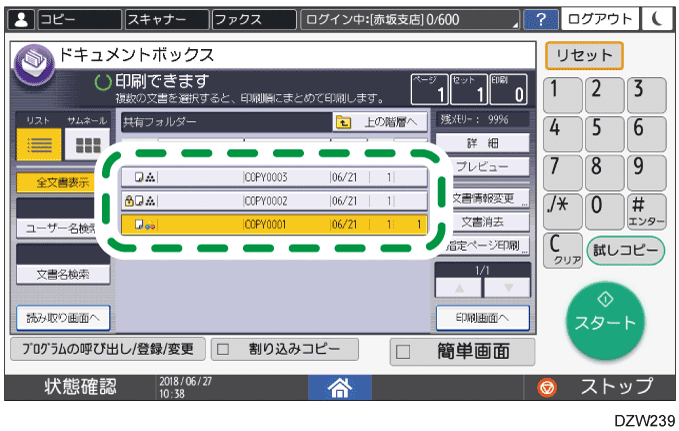Tap numeric key 6
Image resolution: width=679 pixels, height=431 pixels.
coord(647,134)
